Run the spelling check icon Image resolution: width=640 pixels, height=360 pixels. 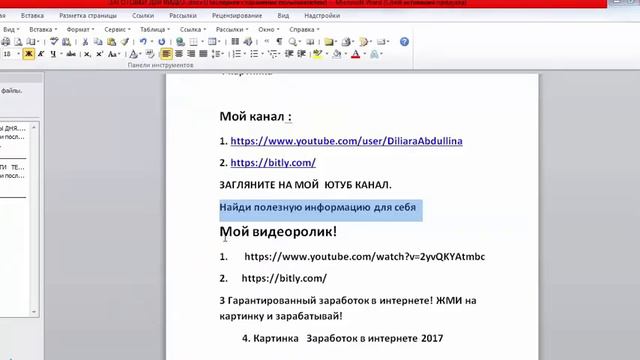(x=54, y=42)
